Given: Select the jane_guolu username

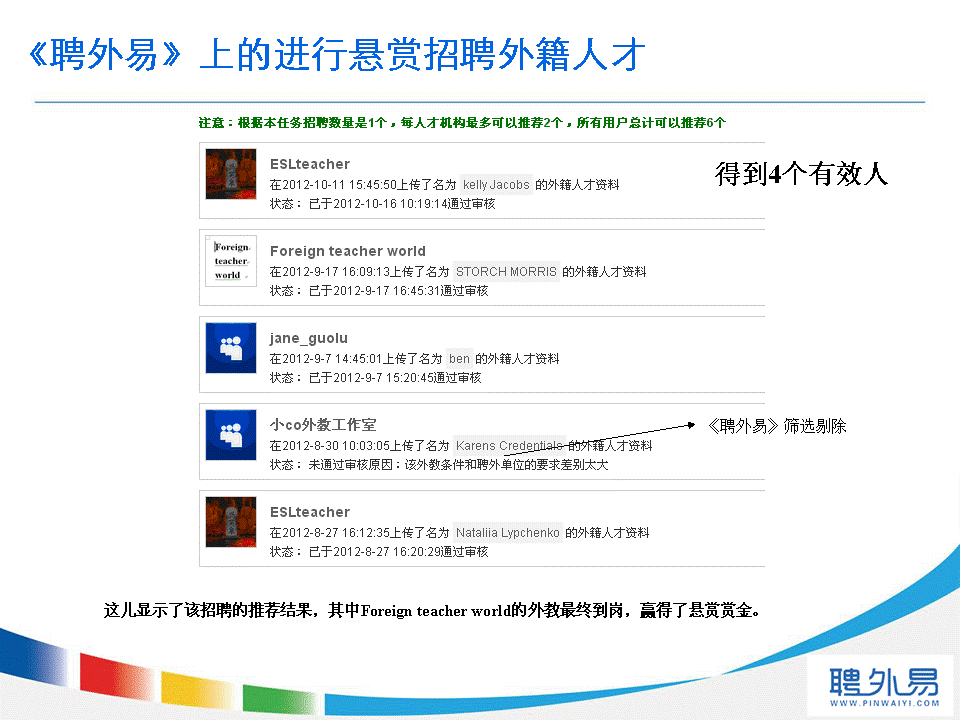Looking at the screenshot, I should [x=309, y=338].
